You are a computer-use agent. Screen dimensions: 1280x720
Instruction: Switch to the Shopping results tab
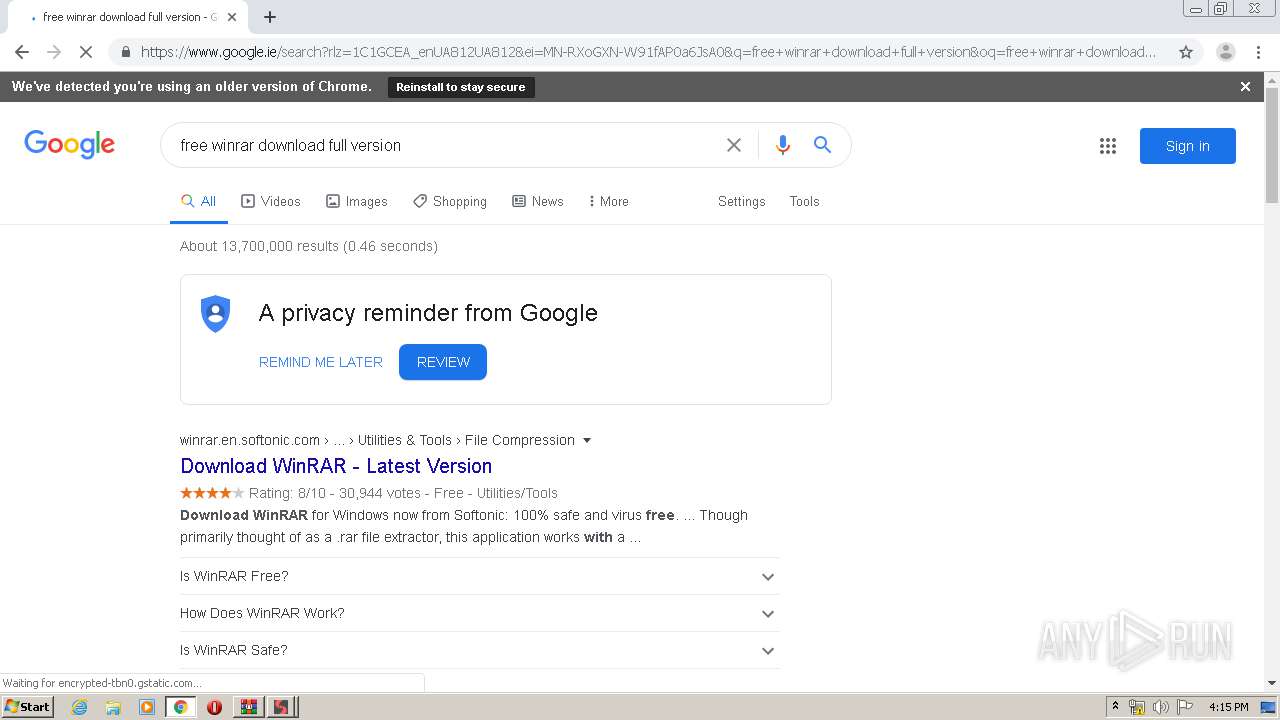pyautogui.click(x=450, y=201)
